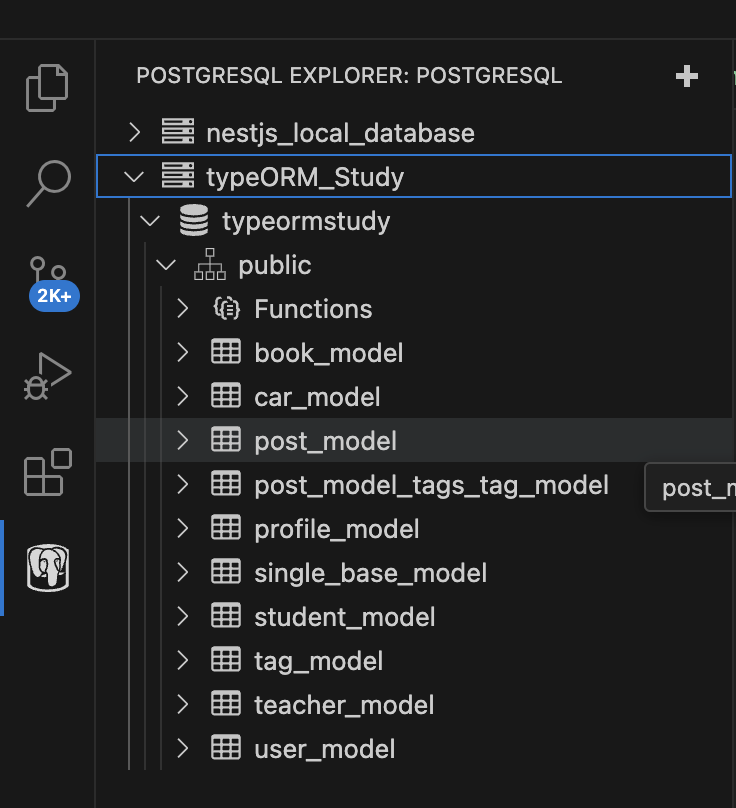Expand the teacher_model table

click(182, 704)
